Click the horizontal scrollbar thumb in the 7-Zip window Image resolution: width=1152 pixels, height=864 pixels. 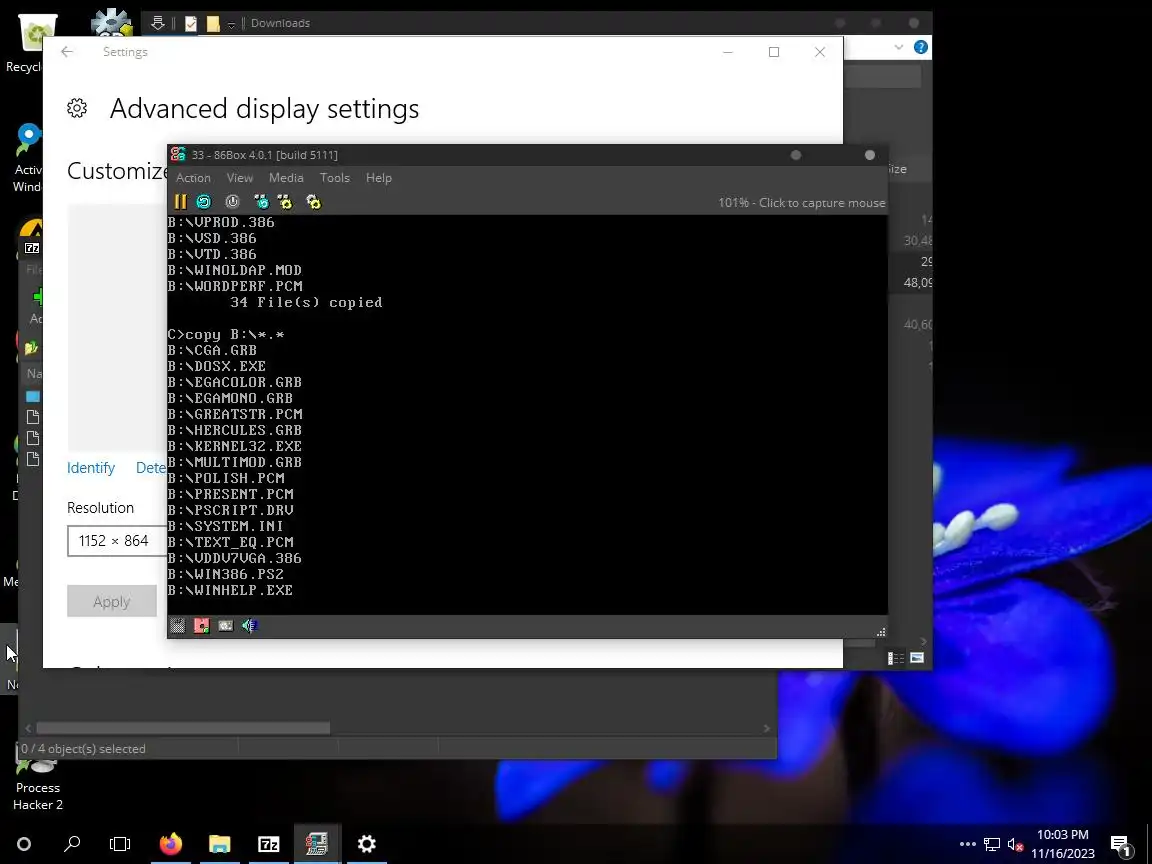pos(183,728)
